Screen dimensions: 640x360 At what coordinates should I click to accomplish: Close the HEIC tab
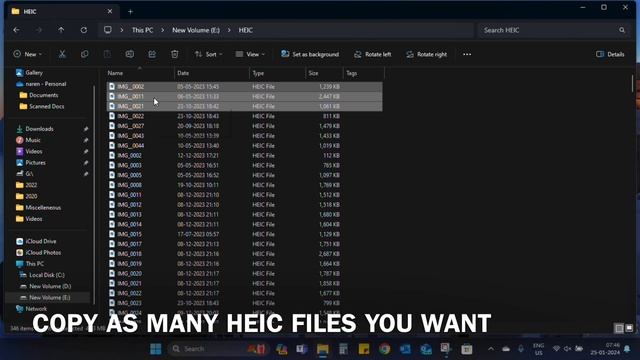110,11
